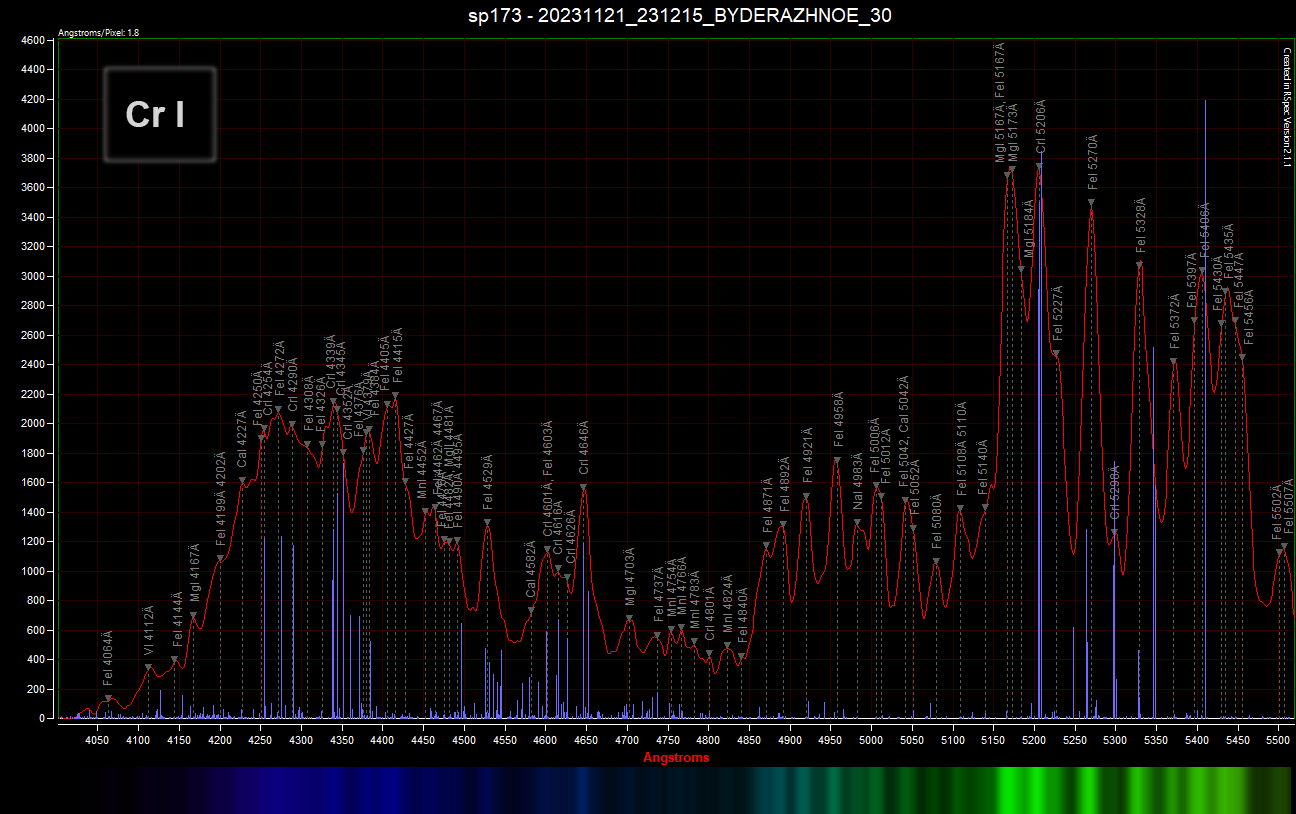This screenshot has height=814, width=1296.
Task: Select the 'FeI 5328Å' line label
Action: (x=1140, y=226)
